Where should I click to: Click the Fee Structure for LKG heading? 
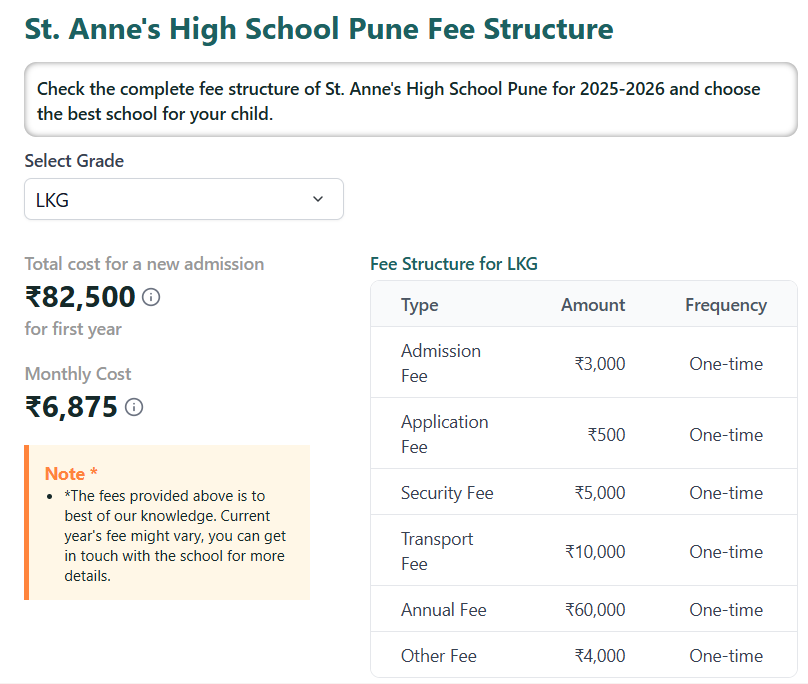point(453,264)
